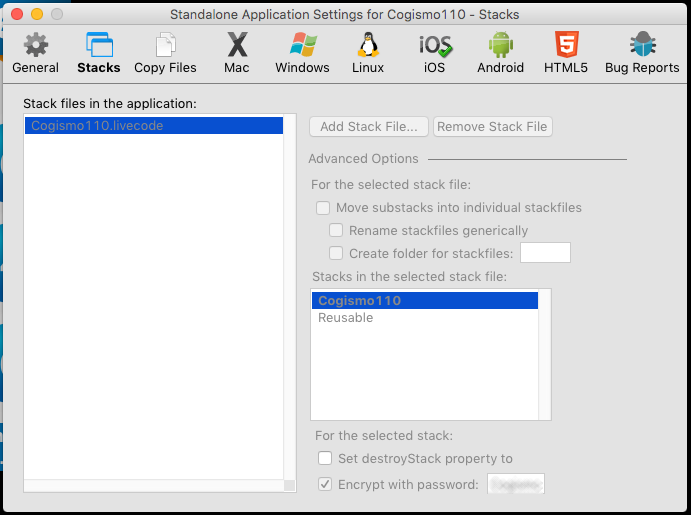Image resolution: width=691 pixels, height=515 pixels.
Task: Open Linux penguin settings pane
Action: [368, 52]
